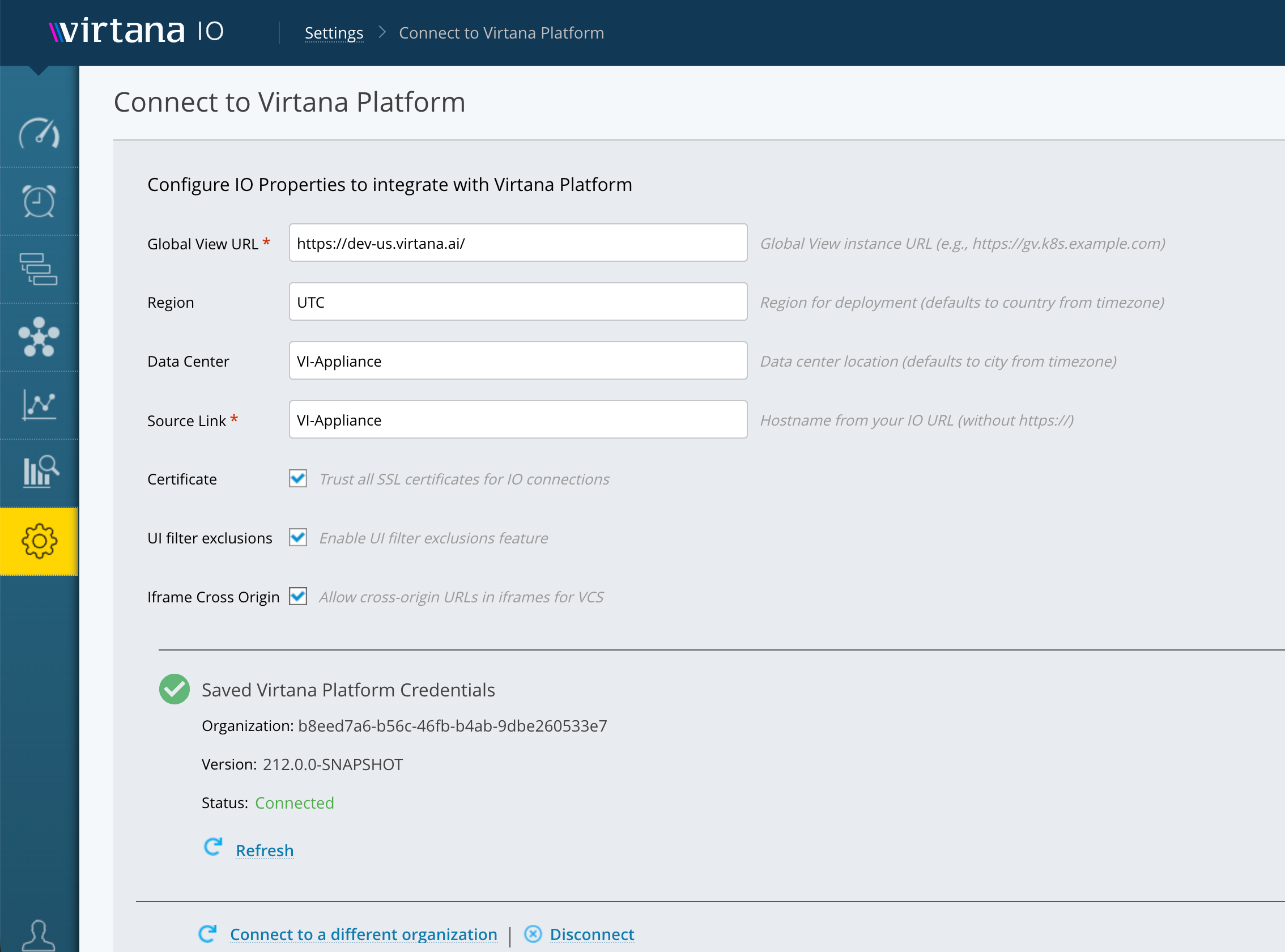Image resolution: width=1285 pixels, height=952 pixels.
Task: Click Connect to a different organization
Action: click(364, 934)
